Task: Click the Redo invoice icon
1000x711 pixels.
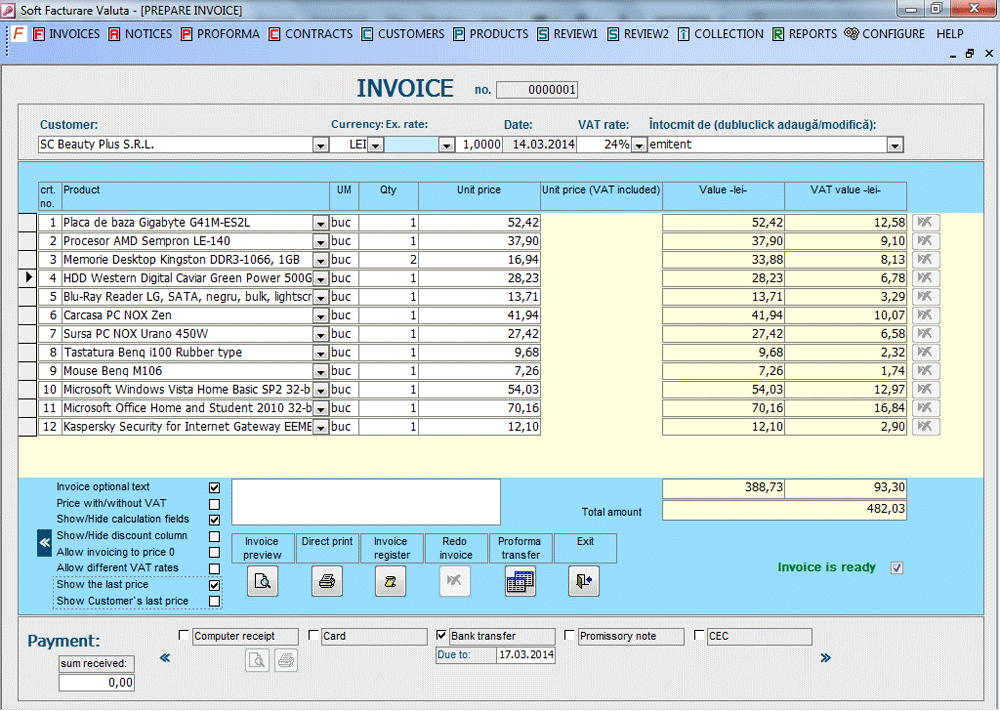Action: (455, 581)
